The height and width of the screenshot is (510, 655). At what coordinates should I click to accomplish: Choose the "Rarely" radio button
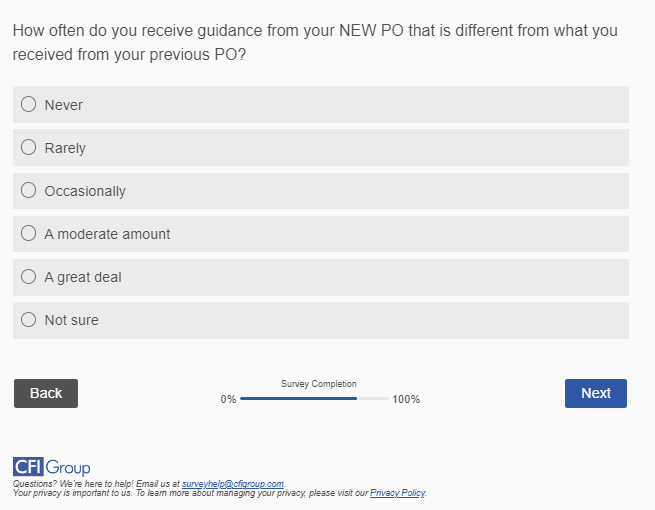[x=28, y=147]
